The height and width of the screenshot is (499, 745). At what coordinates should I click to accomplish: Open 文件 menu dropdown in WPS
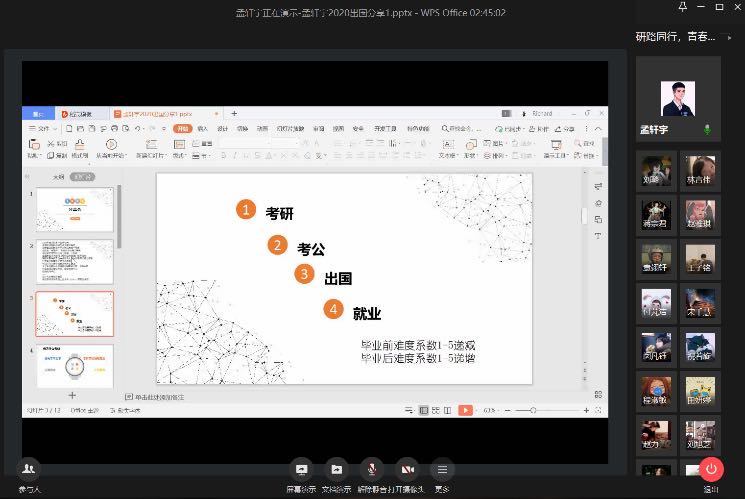[43, 128]
